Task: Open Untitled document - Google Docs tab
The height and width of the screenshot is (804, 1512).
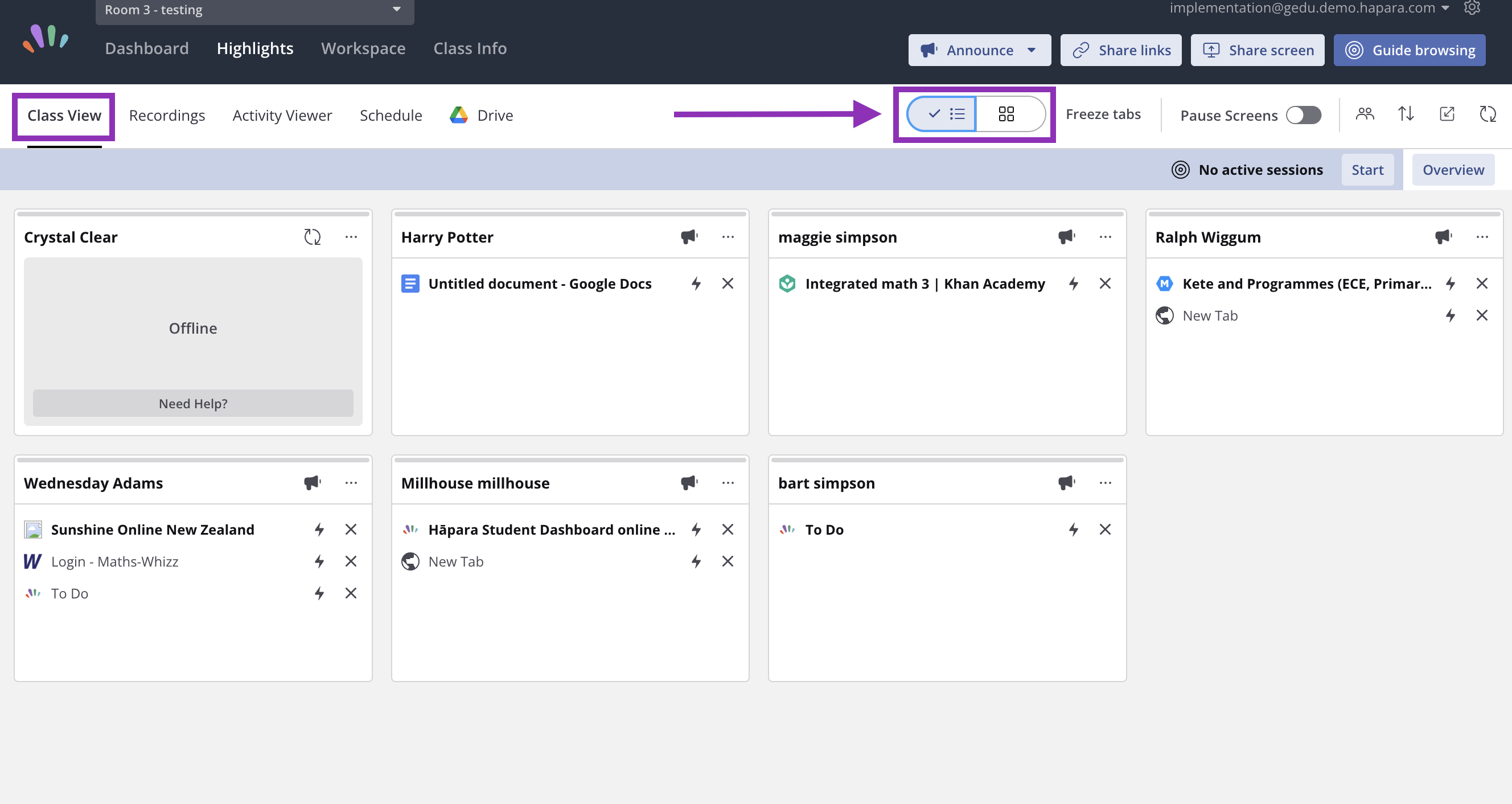Action: [540, 284]
